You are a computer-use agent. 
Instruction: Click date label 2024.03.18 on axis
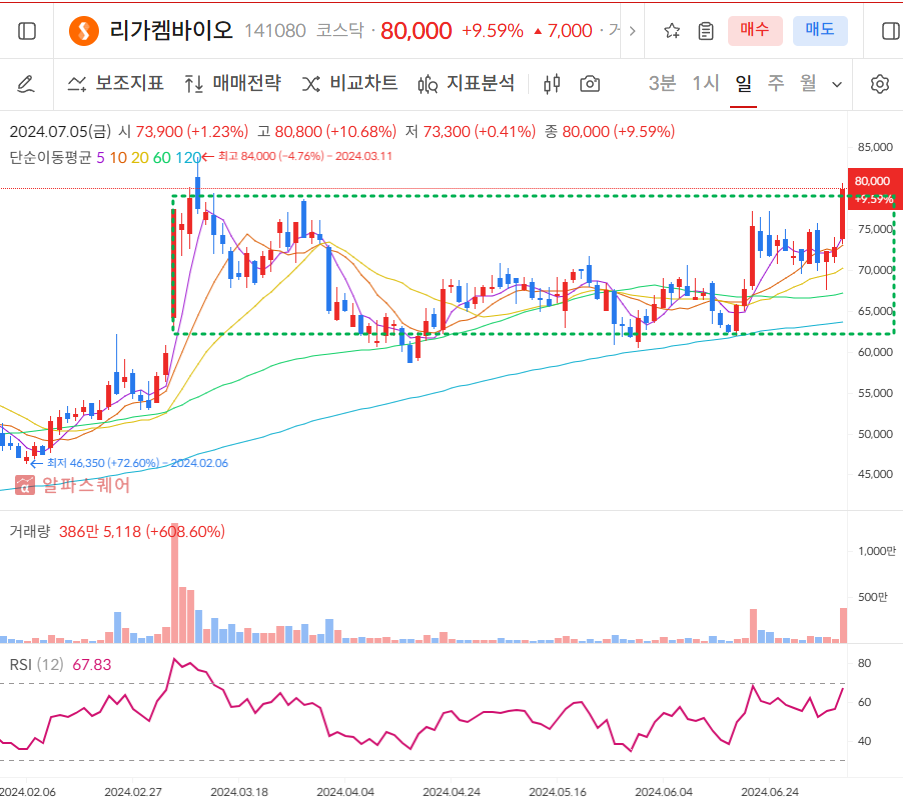pyautogui.click(x=239, y=792)
